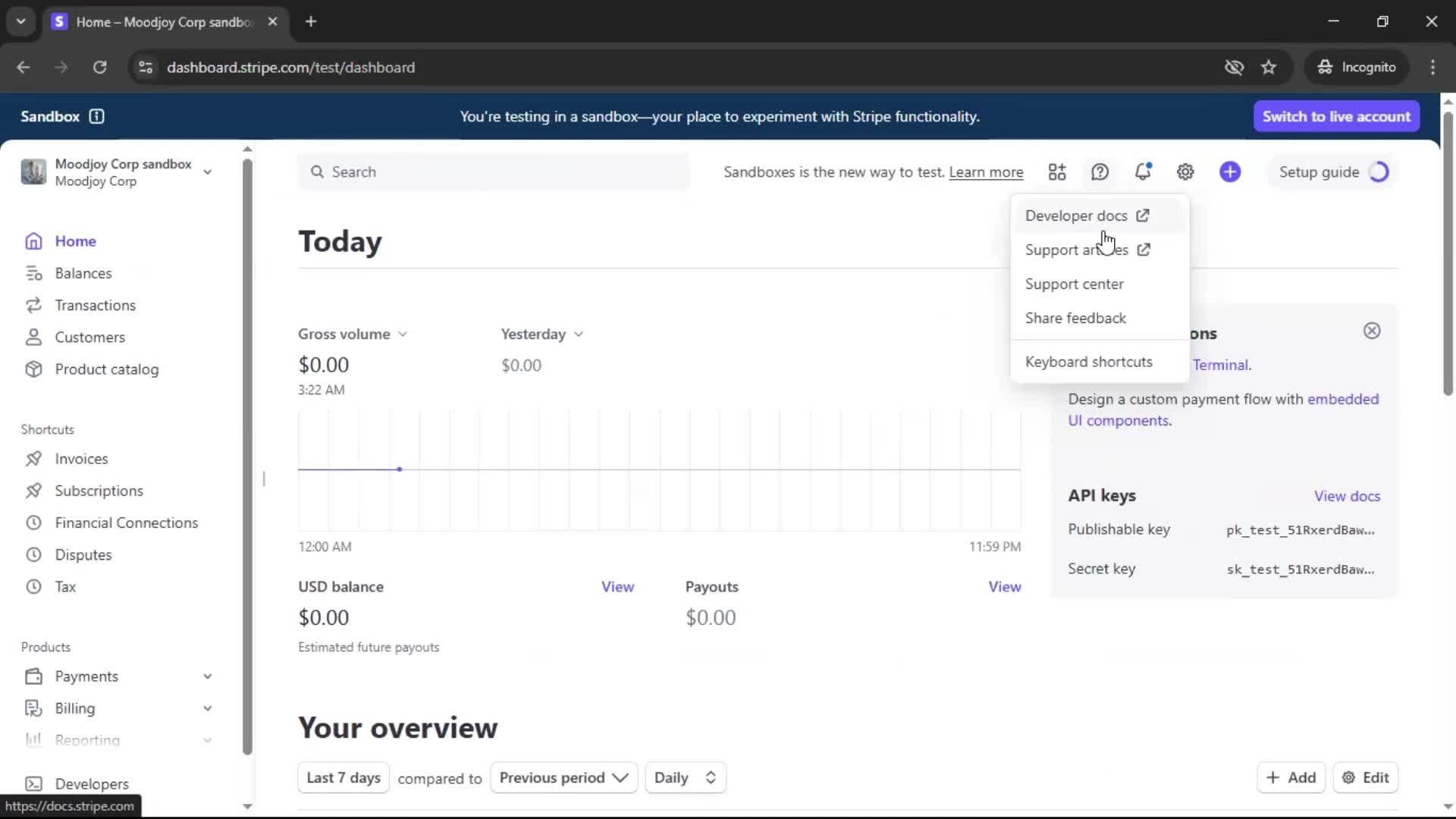The width and height of the screenshot is (1456, 819).
Task: Click Switch to live account button
Action: click(x=1336, y=116)
